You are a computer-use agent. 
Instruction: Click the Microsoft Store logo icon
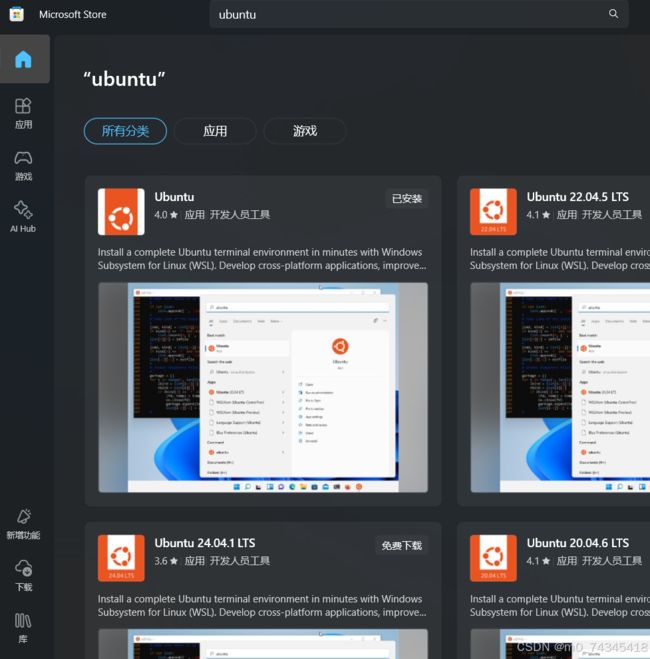16,14
